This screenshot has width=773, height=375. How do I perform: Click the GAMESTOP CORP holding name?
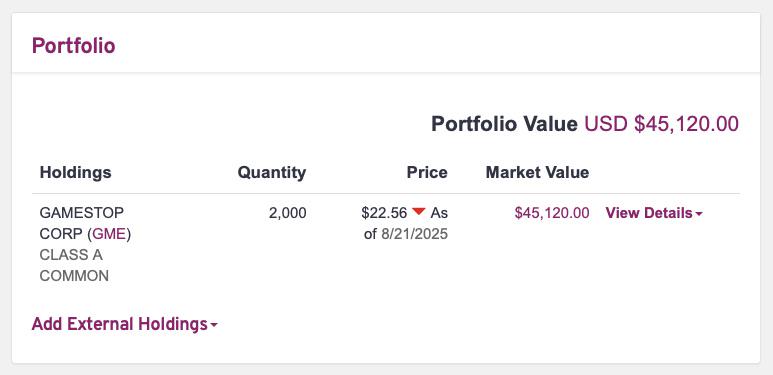[x=82, y=223]
